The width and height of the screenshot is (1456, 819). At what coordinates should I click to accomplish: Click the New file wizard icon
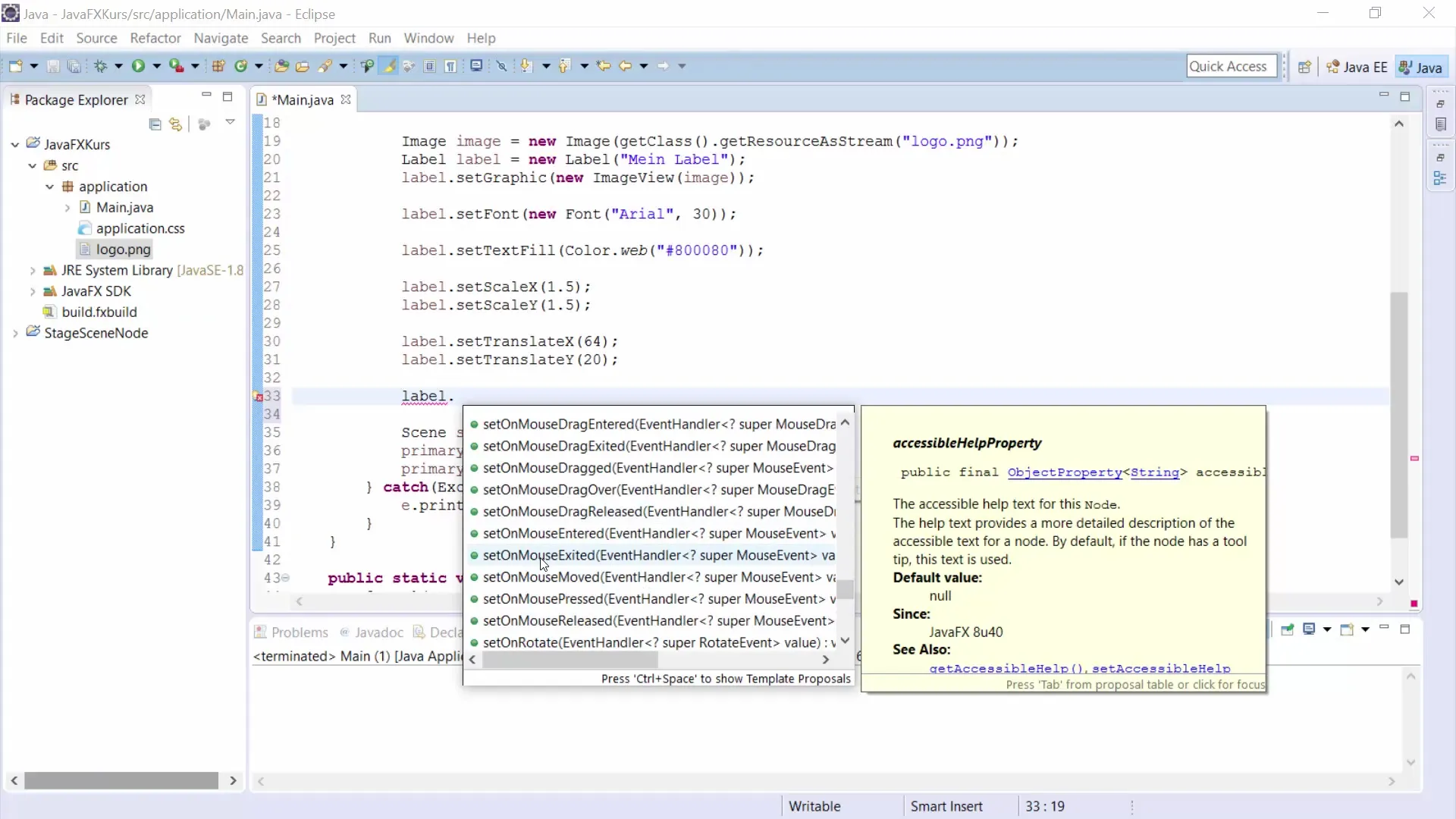point(15,67)
